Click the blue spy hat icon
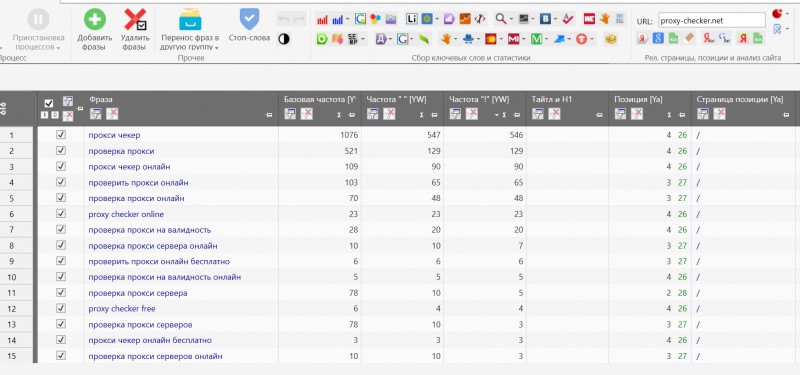The width and height of the screenshot is (800, 375). [468, 39]
